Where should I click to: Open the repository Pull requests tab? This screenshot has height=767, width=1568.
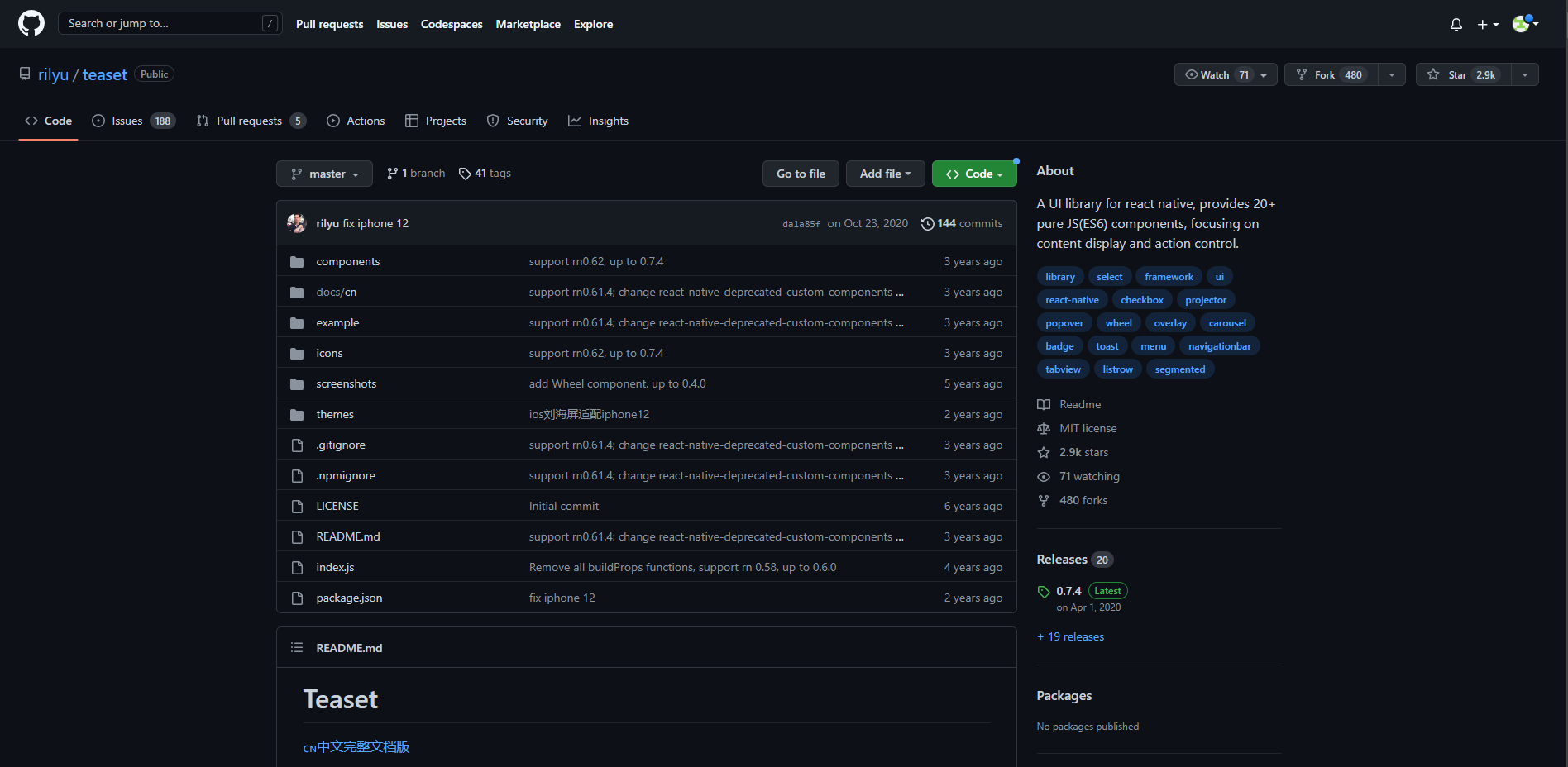pos(251,121)
